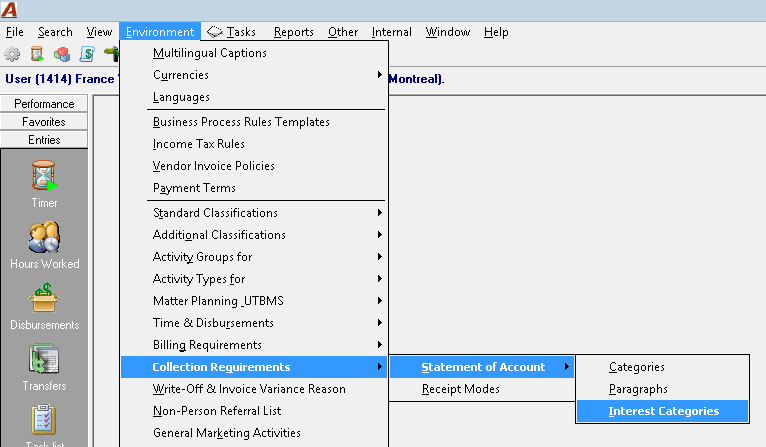Choose Payment Terms
Screen dimensions: 766x447
tap(254, 188)
